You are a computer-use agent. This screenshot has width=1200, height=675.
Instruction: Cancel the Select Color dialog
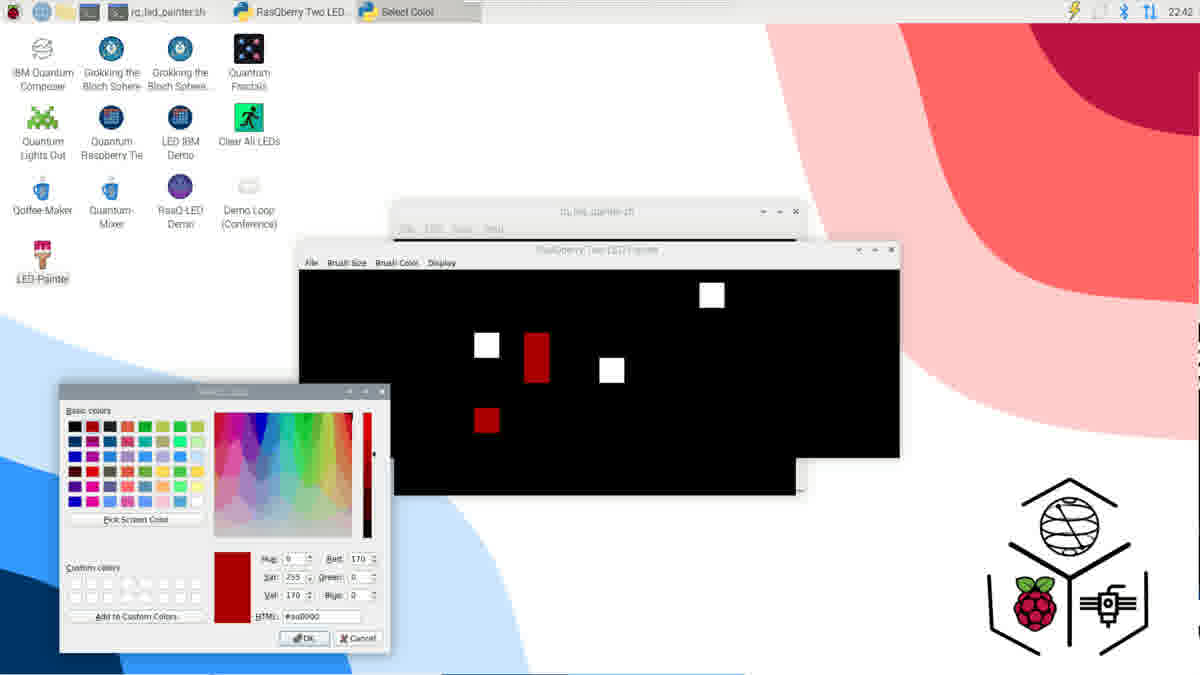[358, 638]
